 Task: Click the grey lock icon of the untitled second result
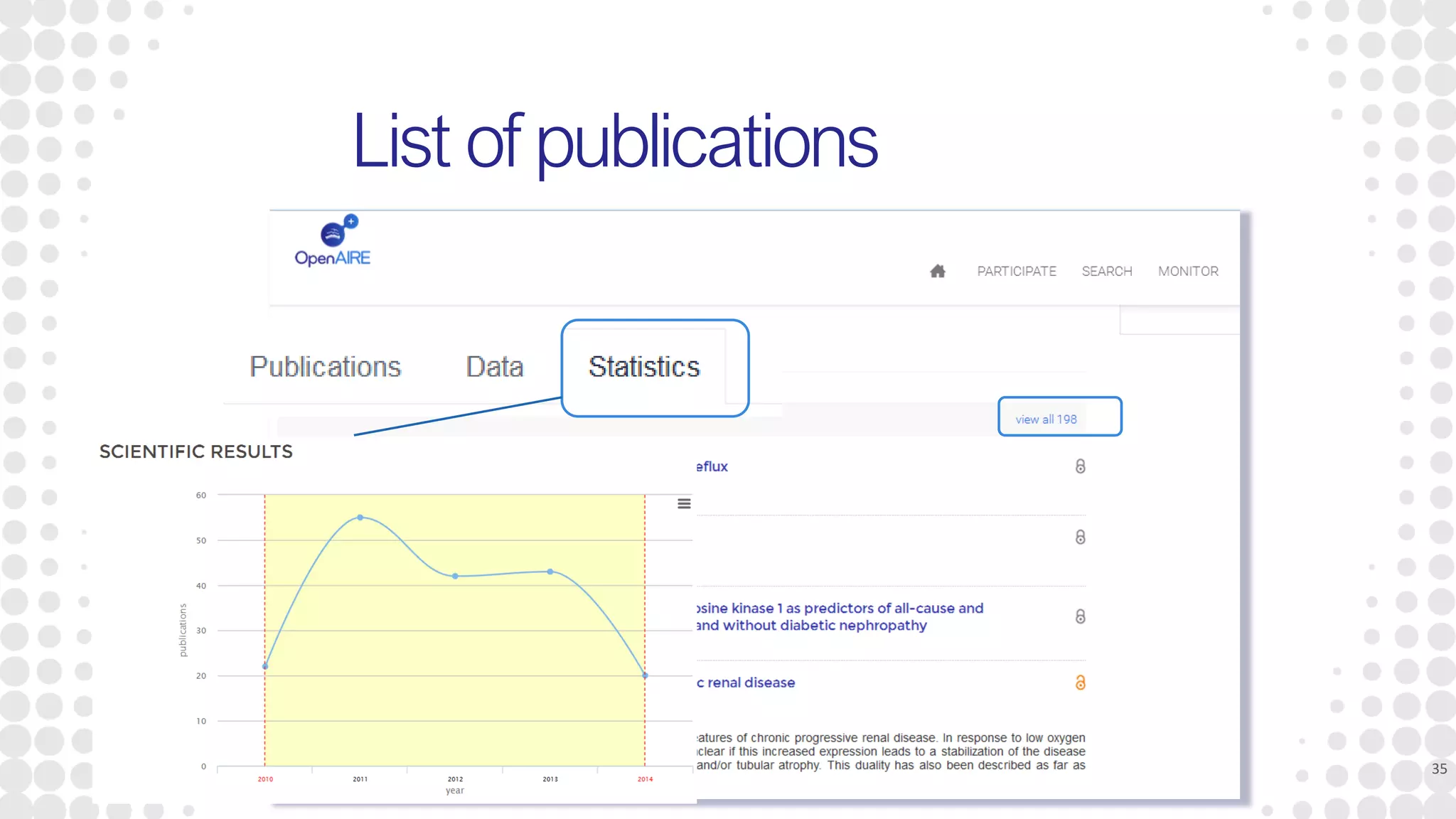1080,537
